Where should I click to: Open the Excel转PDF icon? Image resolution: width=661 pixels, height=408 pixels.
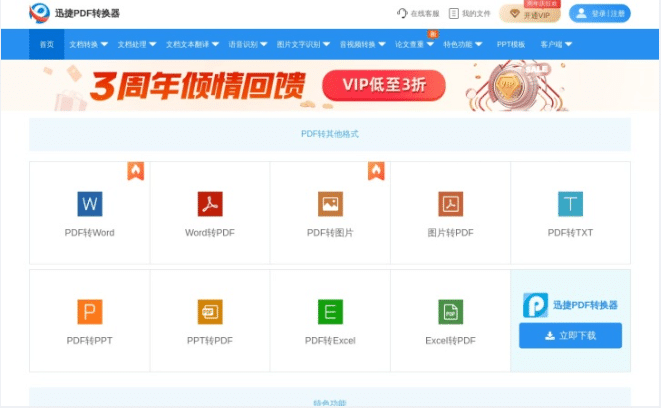pos(451,312)
